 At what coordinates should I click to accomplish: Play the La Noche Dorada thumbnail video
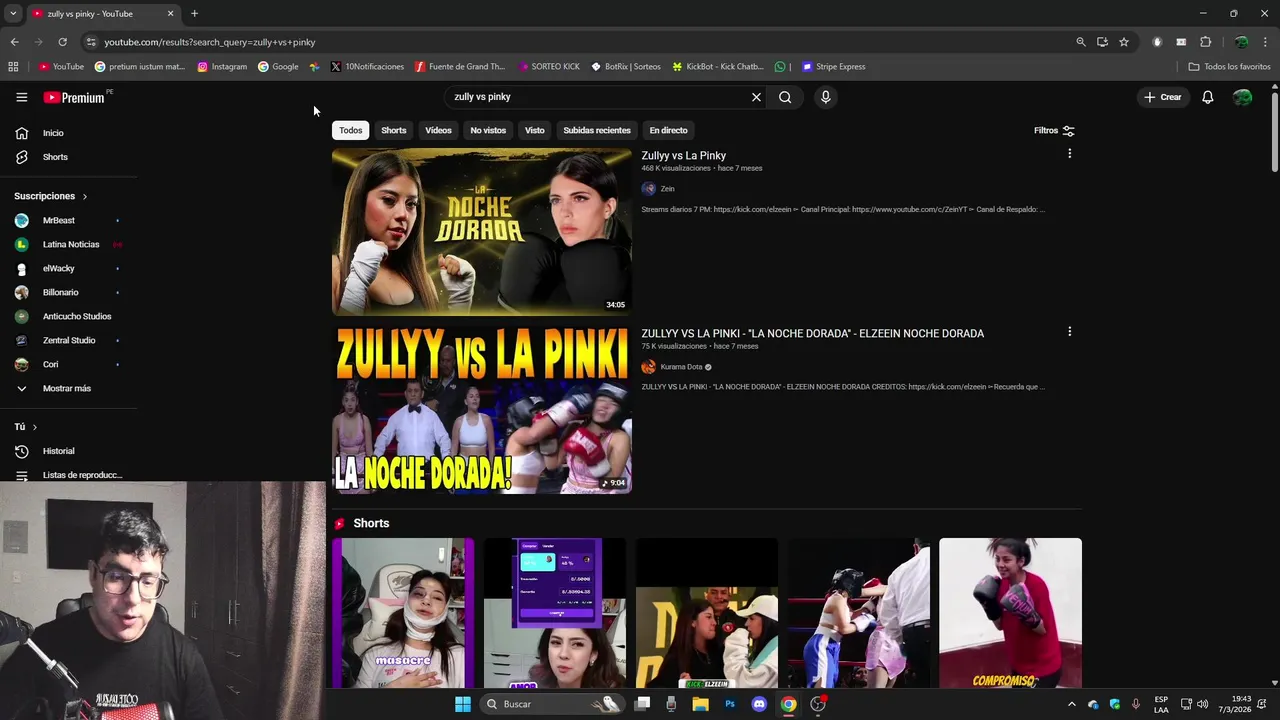[x=482, y=232]
